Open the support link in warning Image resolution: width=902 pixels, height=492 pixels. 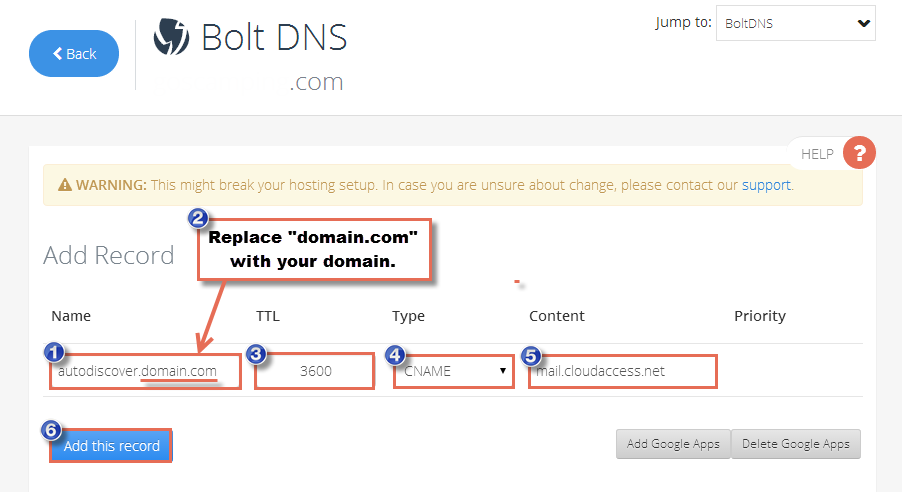766,185
